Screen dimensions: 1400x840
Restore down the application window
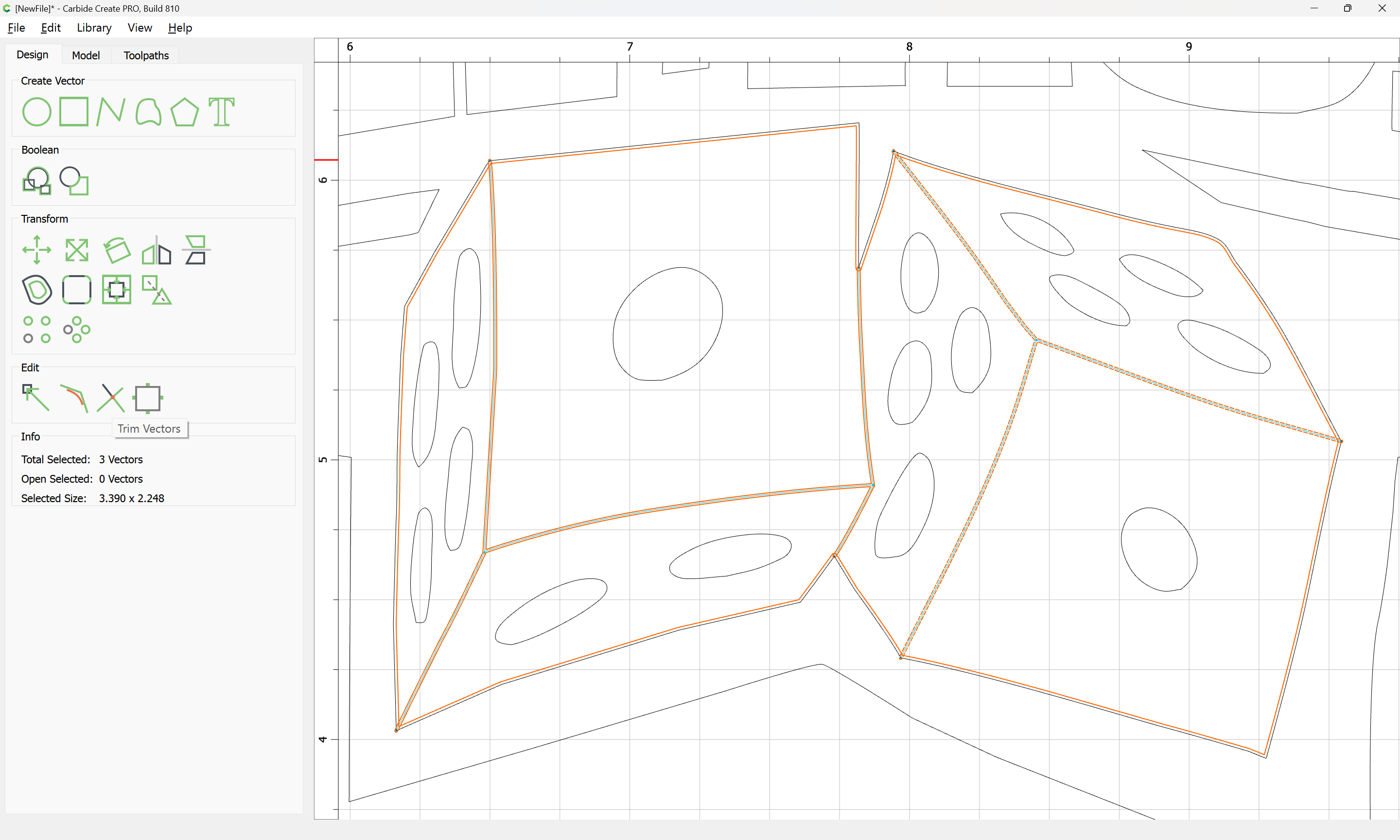pyautogui.click(x=1347, y=8)
